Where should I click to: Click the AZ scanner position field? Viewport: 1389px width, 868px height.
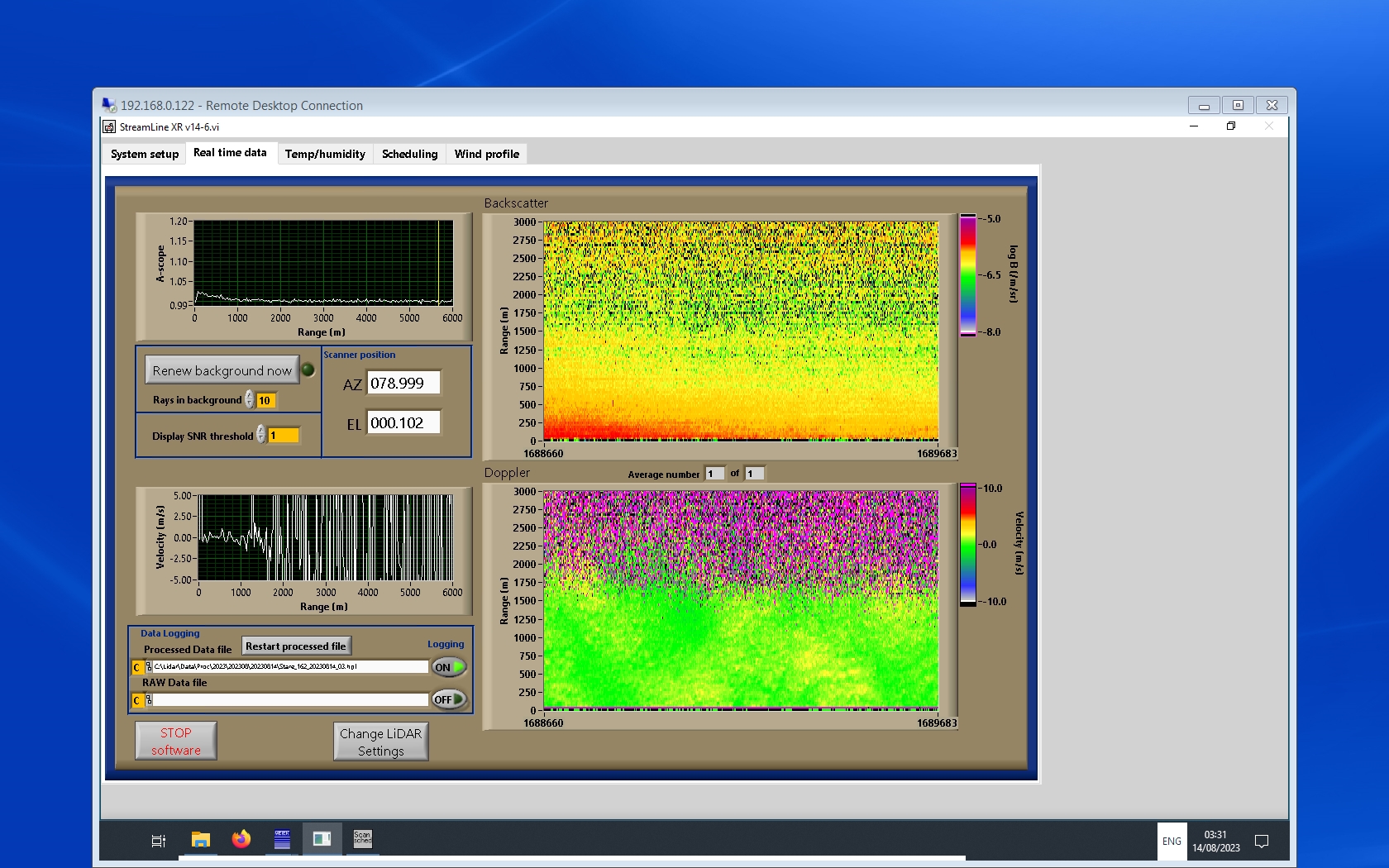(403, 384)
